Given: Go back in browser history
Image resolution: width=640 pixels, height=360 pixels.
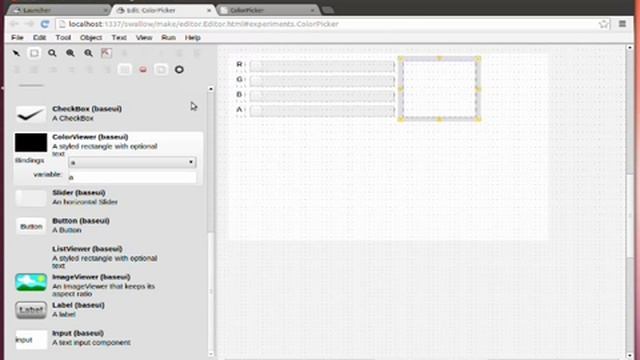Looking at the screenshot, I should click(x=15, y=24).
